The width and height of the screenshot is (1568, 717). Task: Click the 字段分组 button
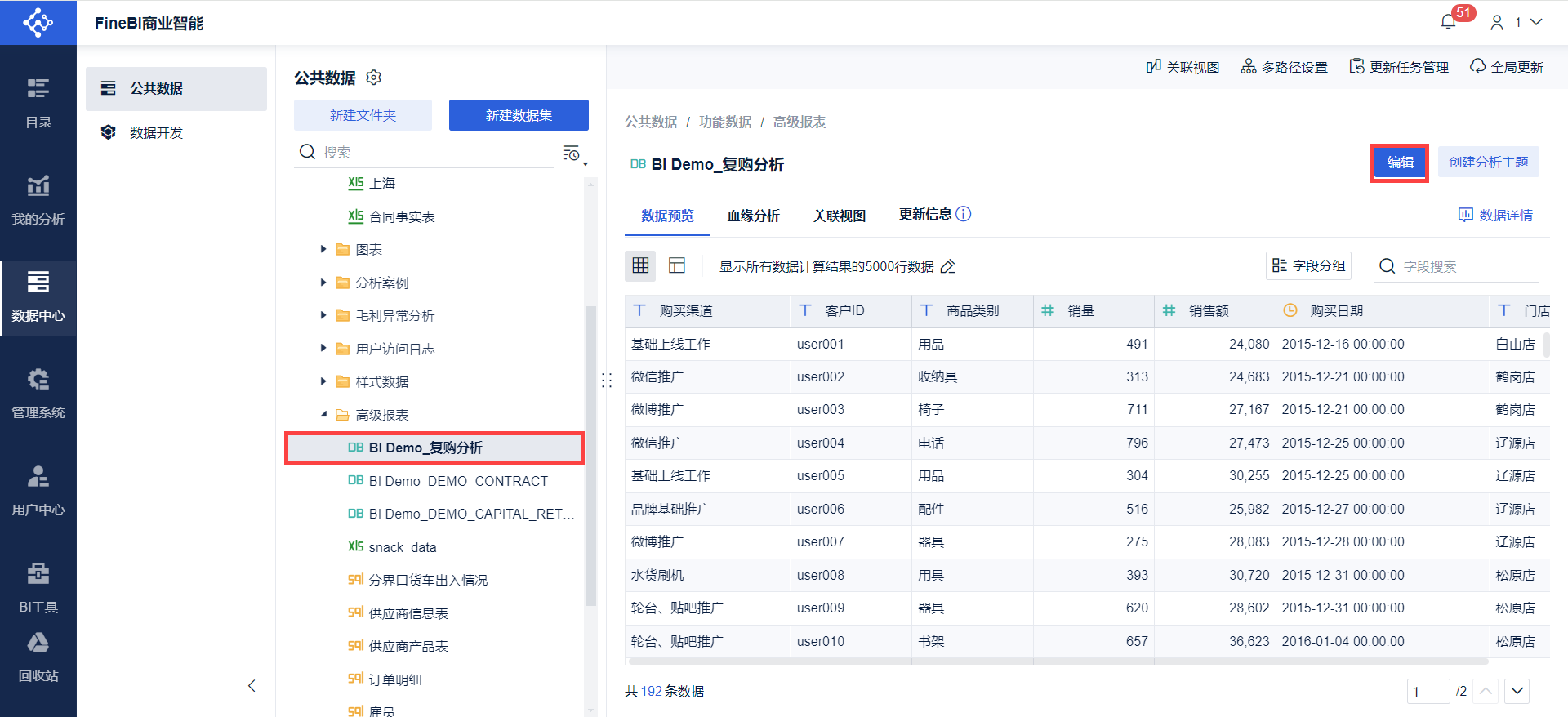pyautogui.click(x=1308, y=265)
